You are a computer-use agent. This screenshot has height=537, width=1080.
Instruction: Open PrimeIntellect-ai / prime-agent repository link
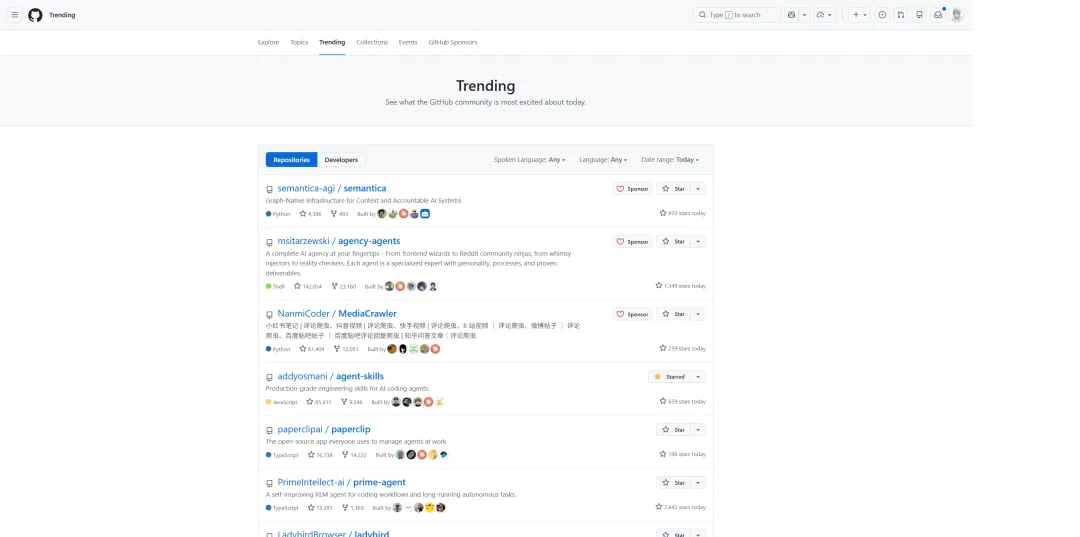tap(341, 483)
